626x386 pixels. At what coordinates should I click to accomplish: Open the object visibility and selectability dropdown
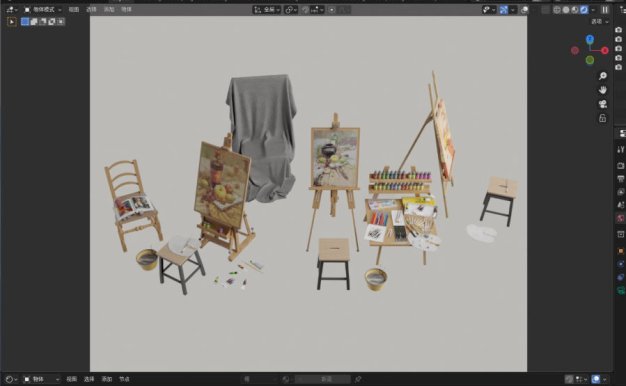pyautogui.click(x=489, y=10)
